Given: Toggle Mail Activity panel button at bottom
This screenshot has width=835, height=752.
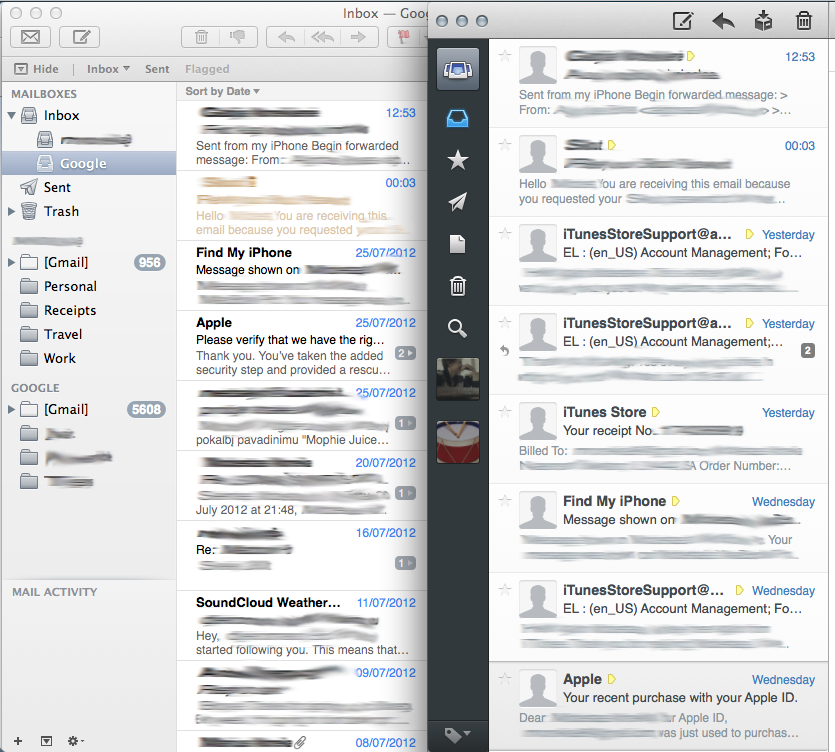Looking at the screenshot, I should 46,741.
